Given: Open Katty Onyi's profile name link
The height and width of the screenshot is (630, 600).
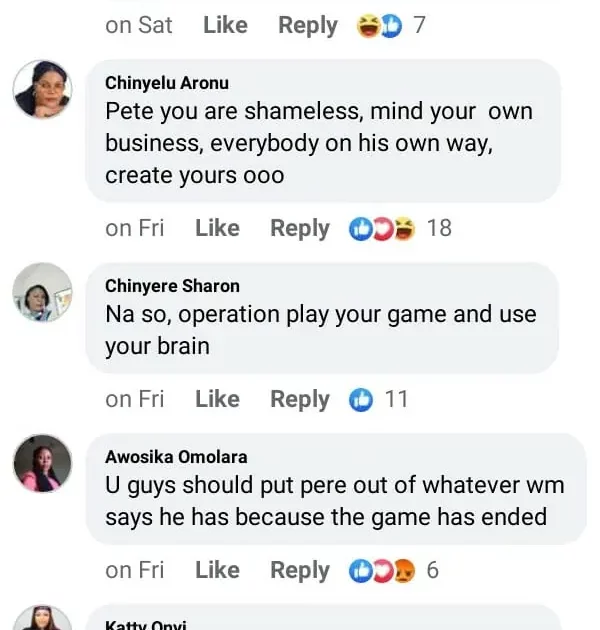Looking at the screenshot, I should click(146, 625).
